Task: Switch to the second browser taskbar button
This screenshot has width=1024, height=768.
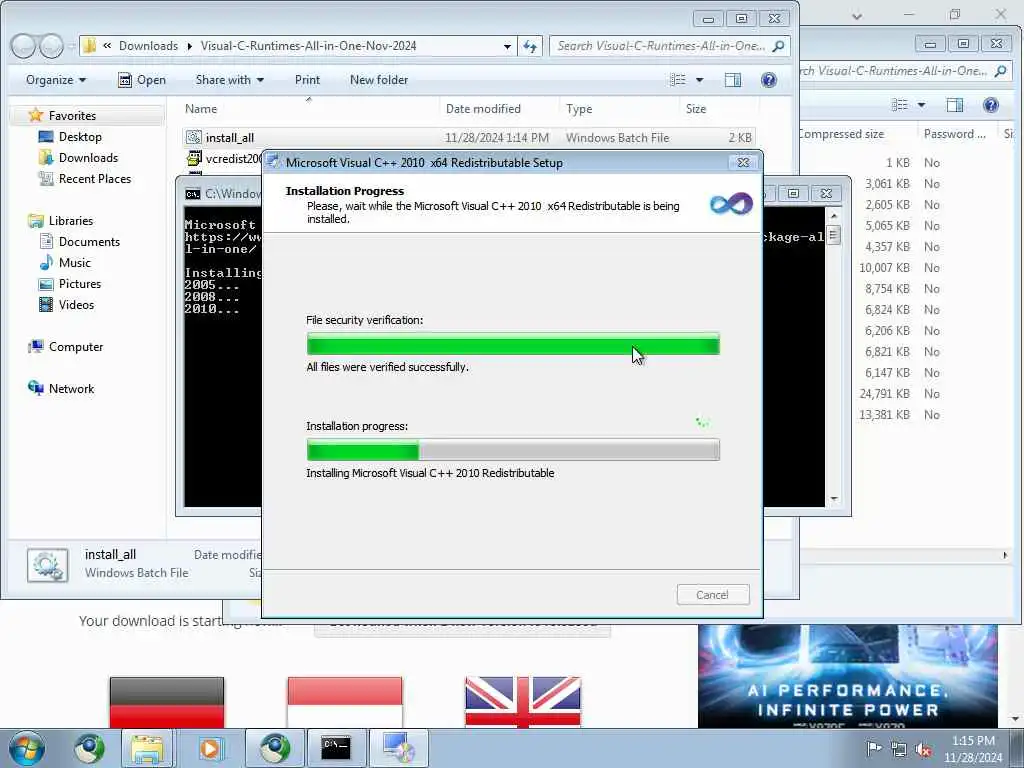Action: point(274,748)
